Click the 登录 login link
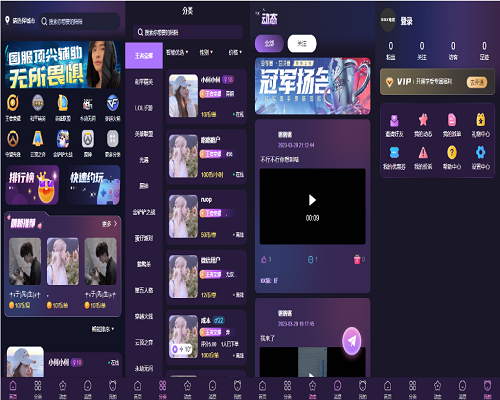Viewport: 500px width, 400px height. (406, 21)
